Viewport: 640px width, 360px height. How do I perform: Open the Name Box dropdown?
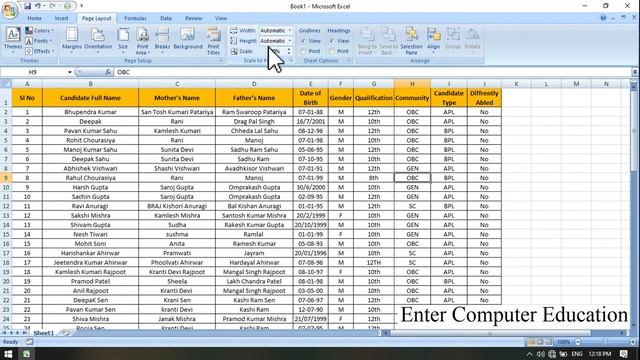tap(70, 72)
